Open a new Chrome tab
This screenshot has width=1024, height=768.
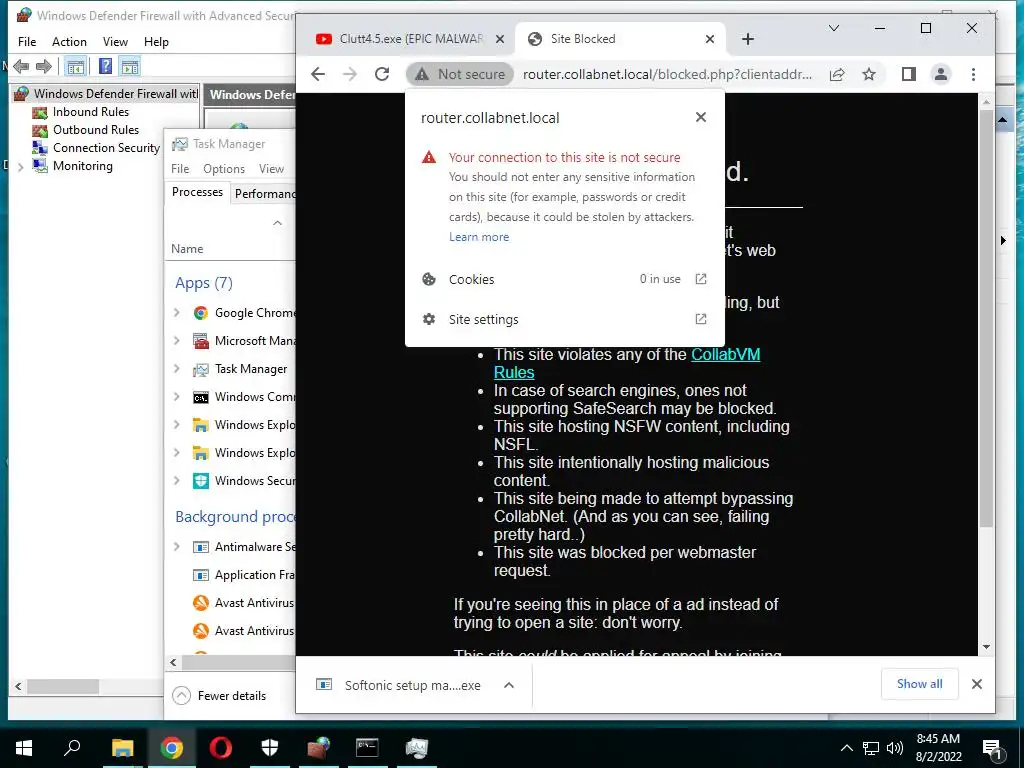point(748,39)
